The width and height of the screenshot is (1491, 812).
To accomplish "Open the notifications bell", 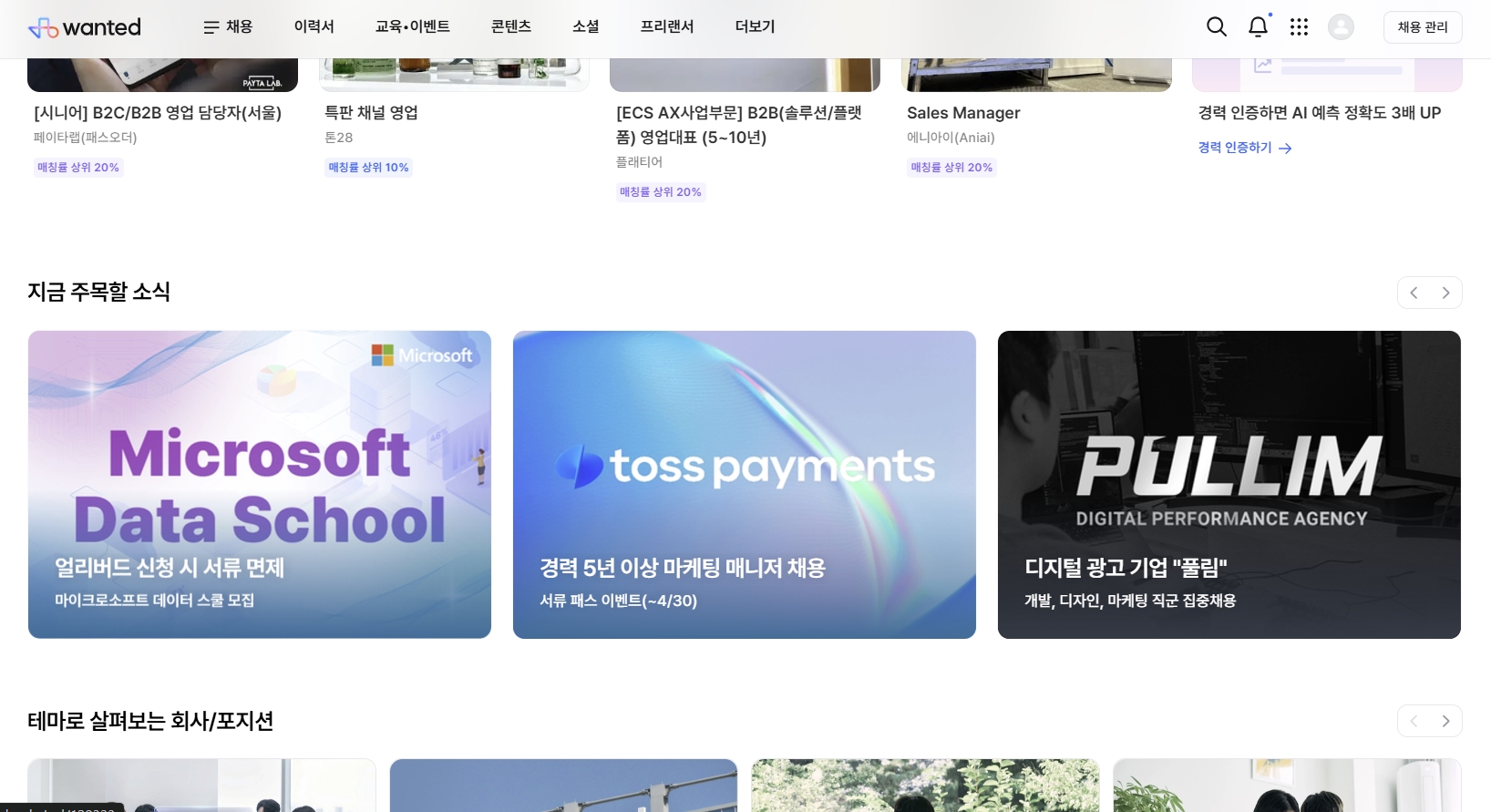I will (1258, 27).
